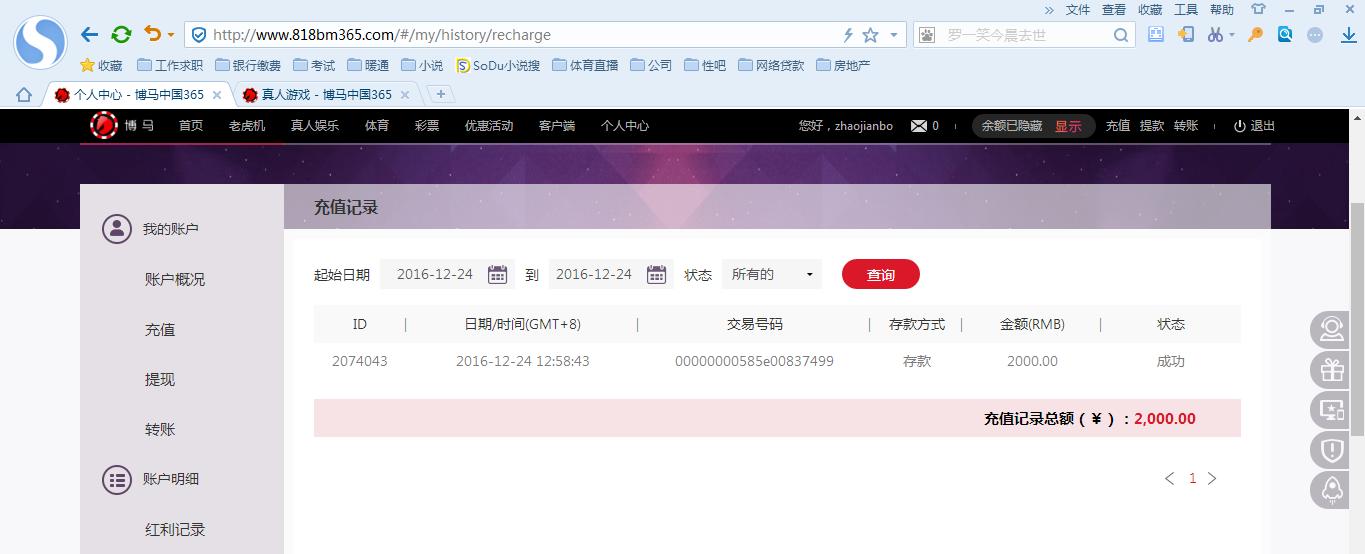Open the customer service headset icon

click(1331, 330)
